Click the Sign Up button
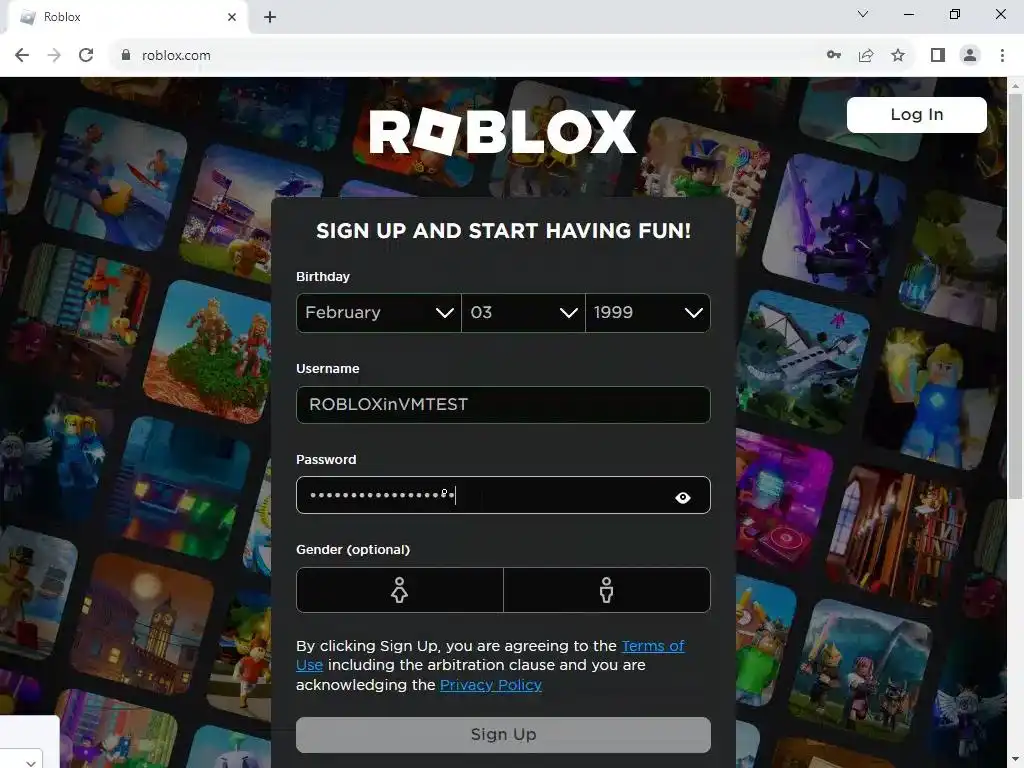The width and height of the screenshot is (1024, 768). pyautogui.click(x=503, y=735)
